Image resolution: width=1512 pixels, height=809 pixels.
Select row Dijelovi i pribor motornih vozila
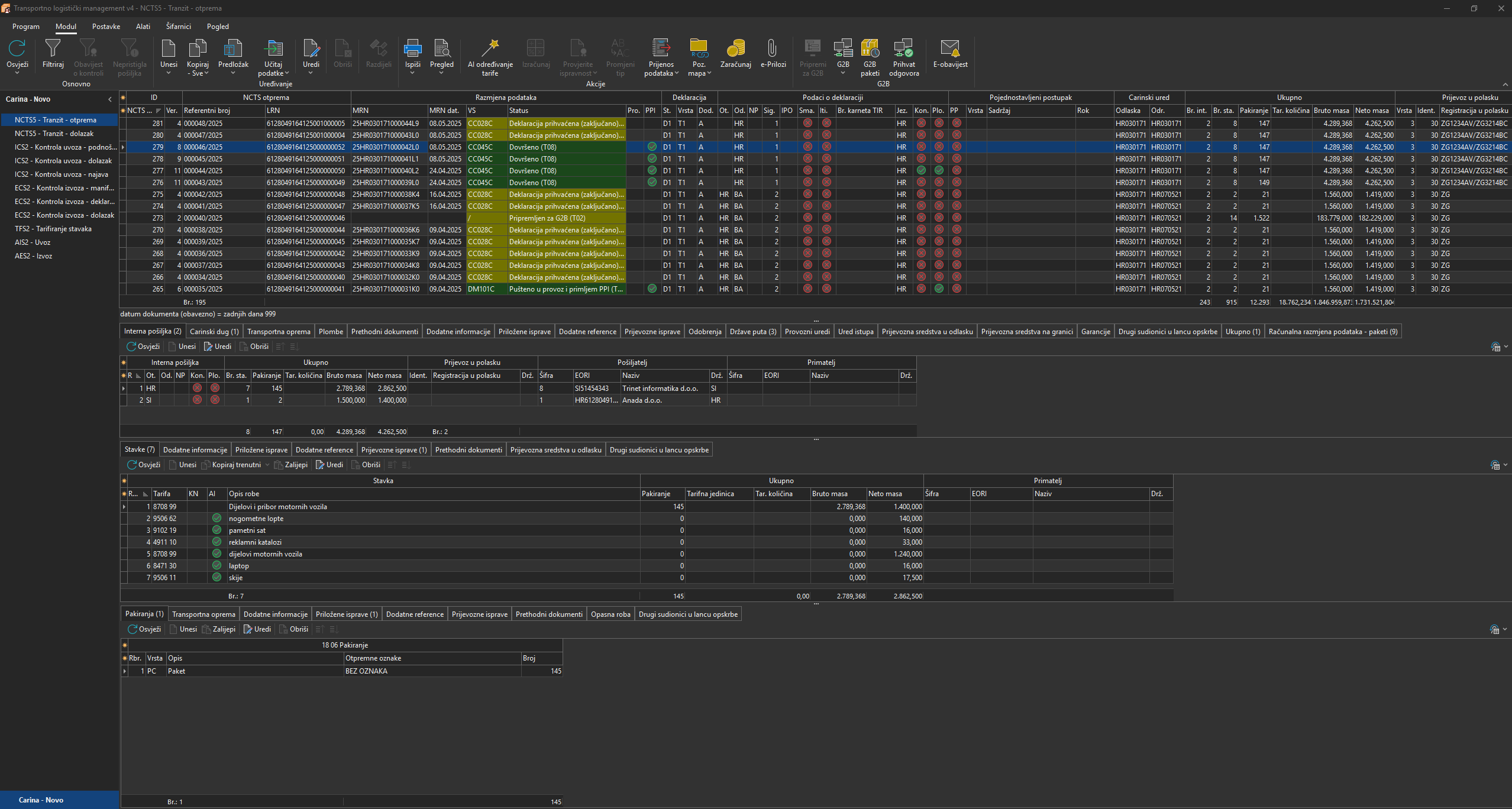coord(647,506)
